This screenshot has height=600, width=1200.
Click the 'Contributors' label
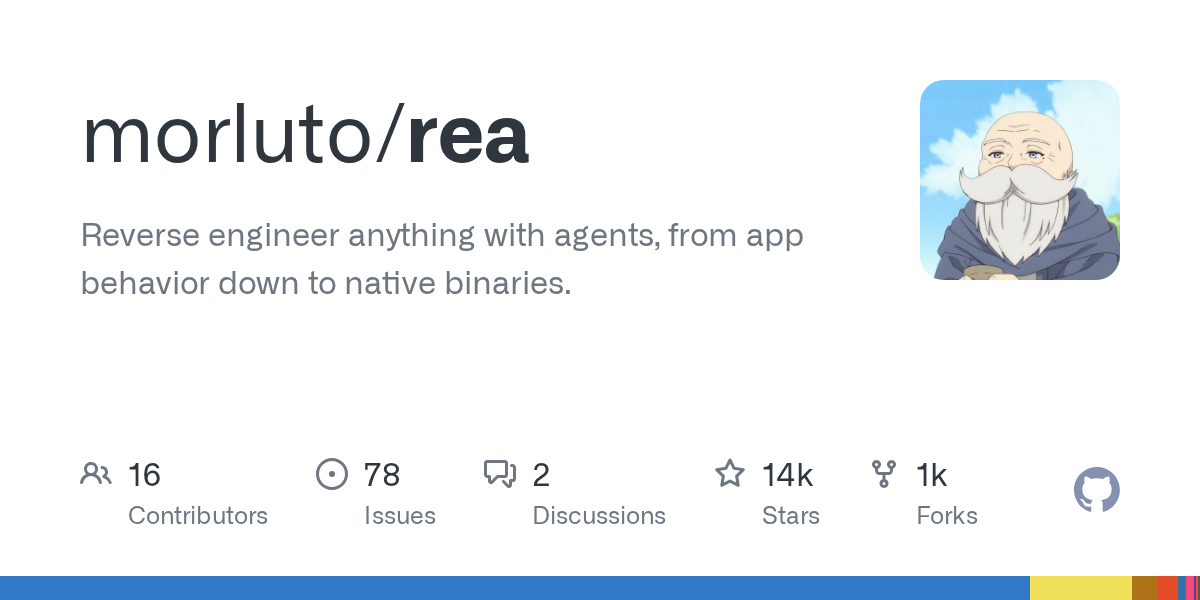(198, 516)
